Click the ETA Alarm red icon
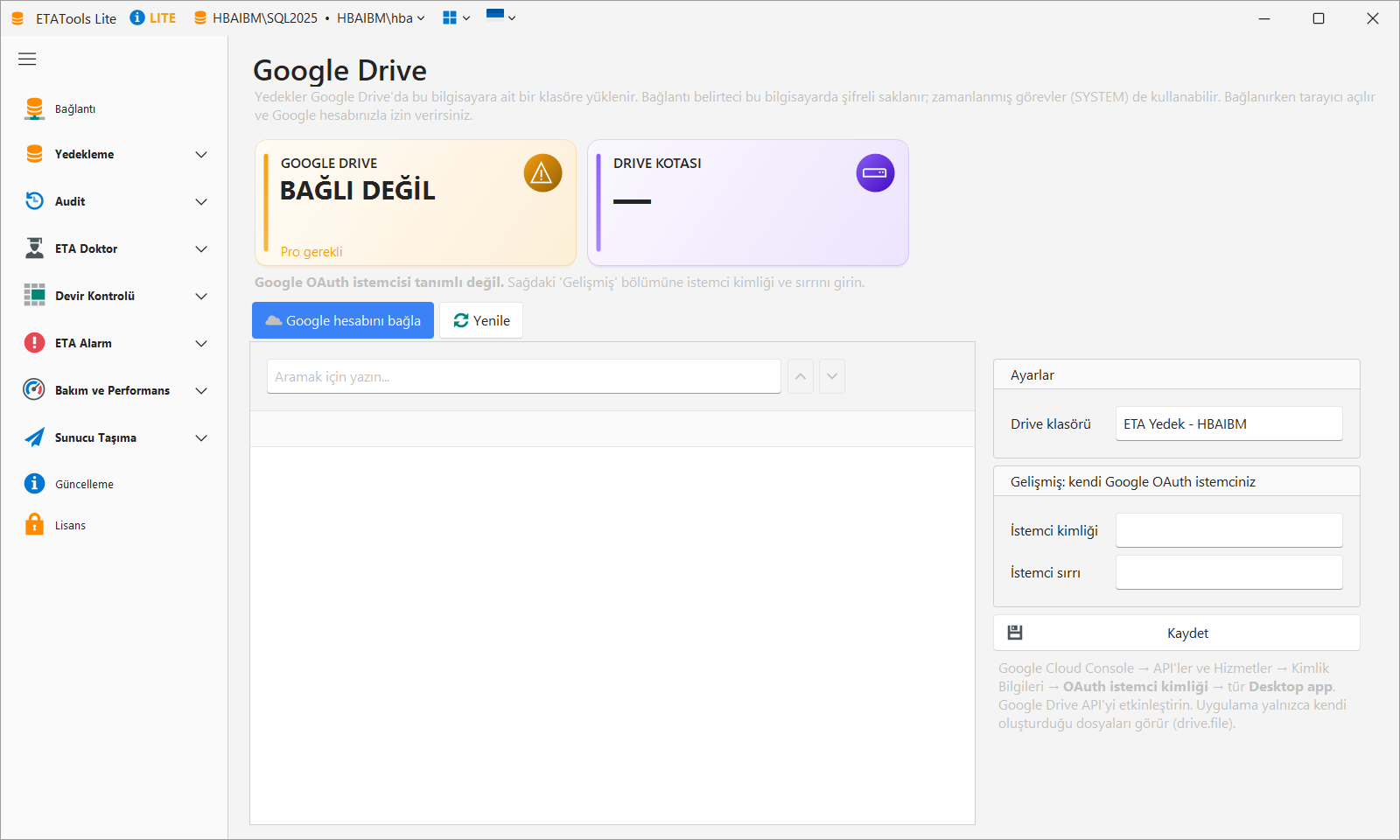1400x840 pixels. tap(34, 343)
